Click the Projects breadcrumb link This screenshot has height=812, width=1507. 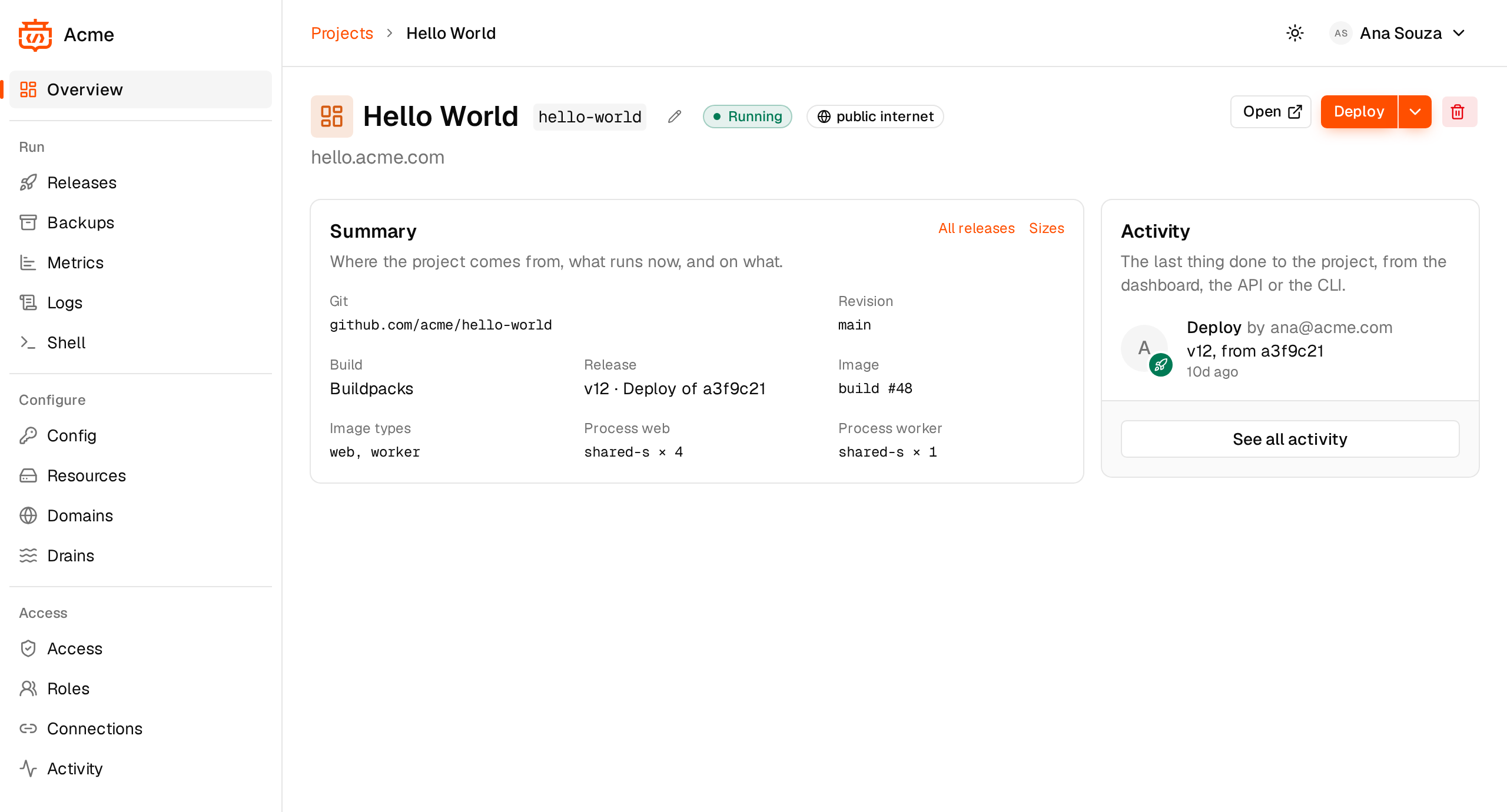pos(342,33)
